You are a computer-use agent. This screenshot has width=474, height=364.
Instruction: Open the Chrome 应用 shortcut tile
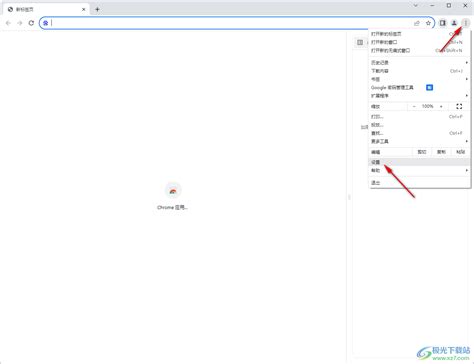tap(173, 196)
